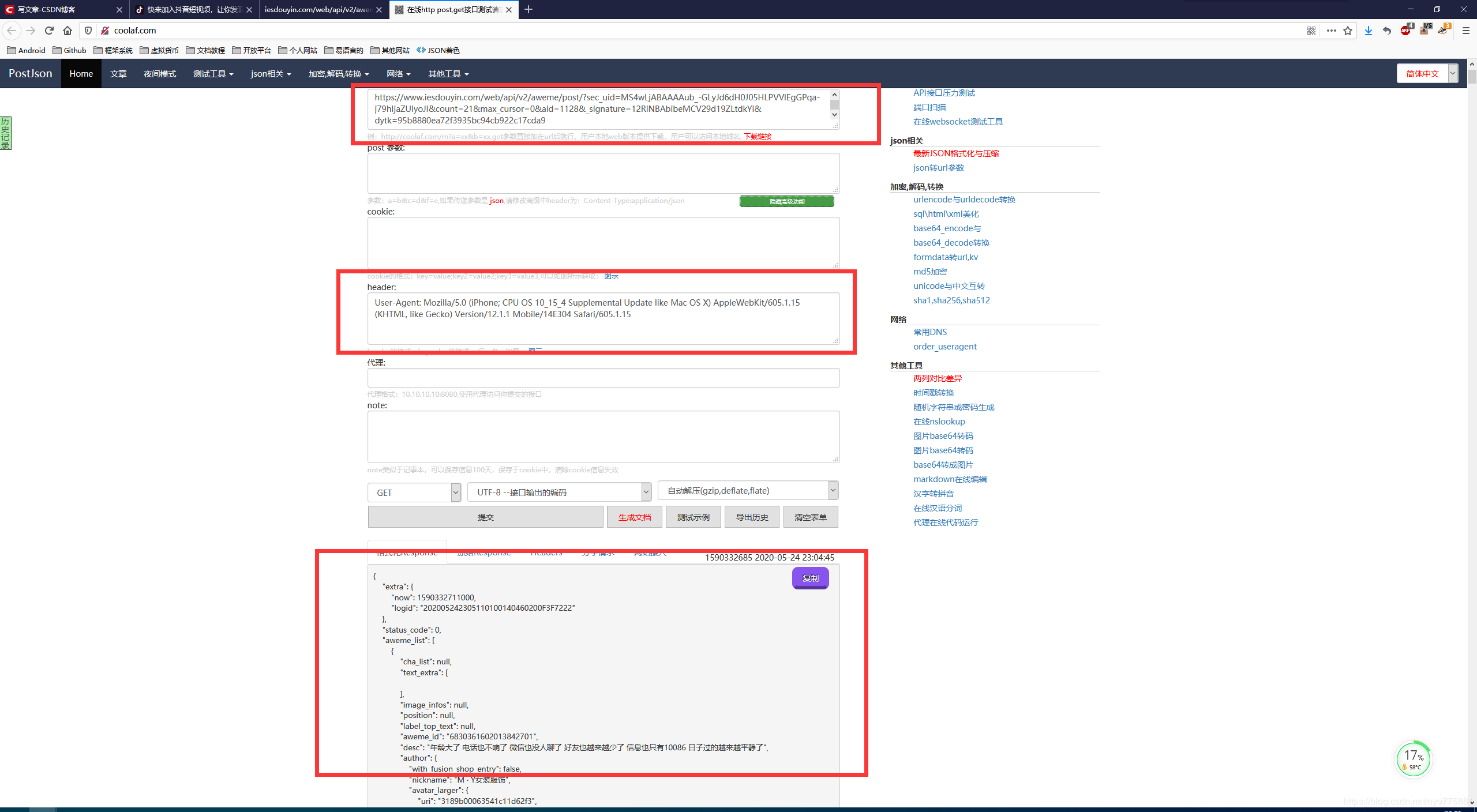
Task: Open the Firefox downloads arrow icon
Action: [x=1368, y=31]
